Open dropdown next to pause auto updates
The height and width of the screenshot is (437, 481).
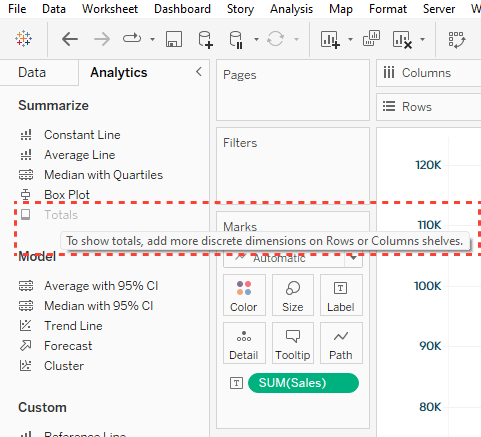pos(256,39)
